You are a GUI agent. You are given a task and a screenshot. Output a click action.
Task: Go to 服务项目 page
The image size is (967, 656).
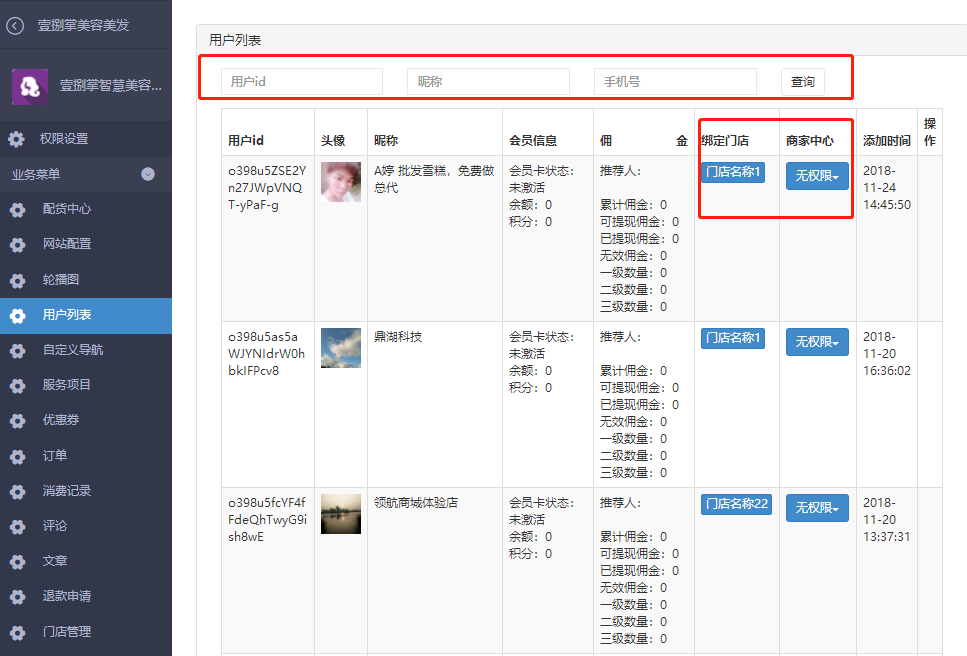[86, 385]
